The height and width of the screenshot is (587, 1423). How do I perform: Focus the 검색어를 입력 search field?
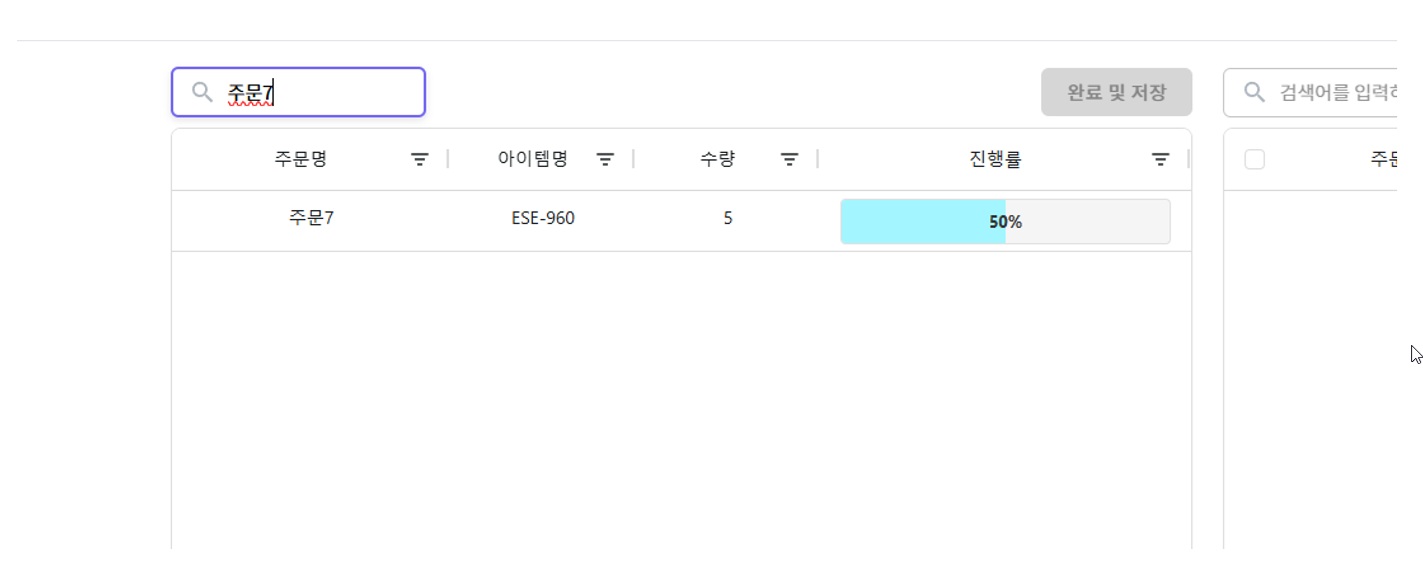[1336, 93]
